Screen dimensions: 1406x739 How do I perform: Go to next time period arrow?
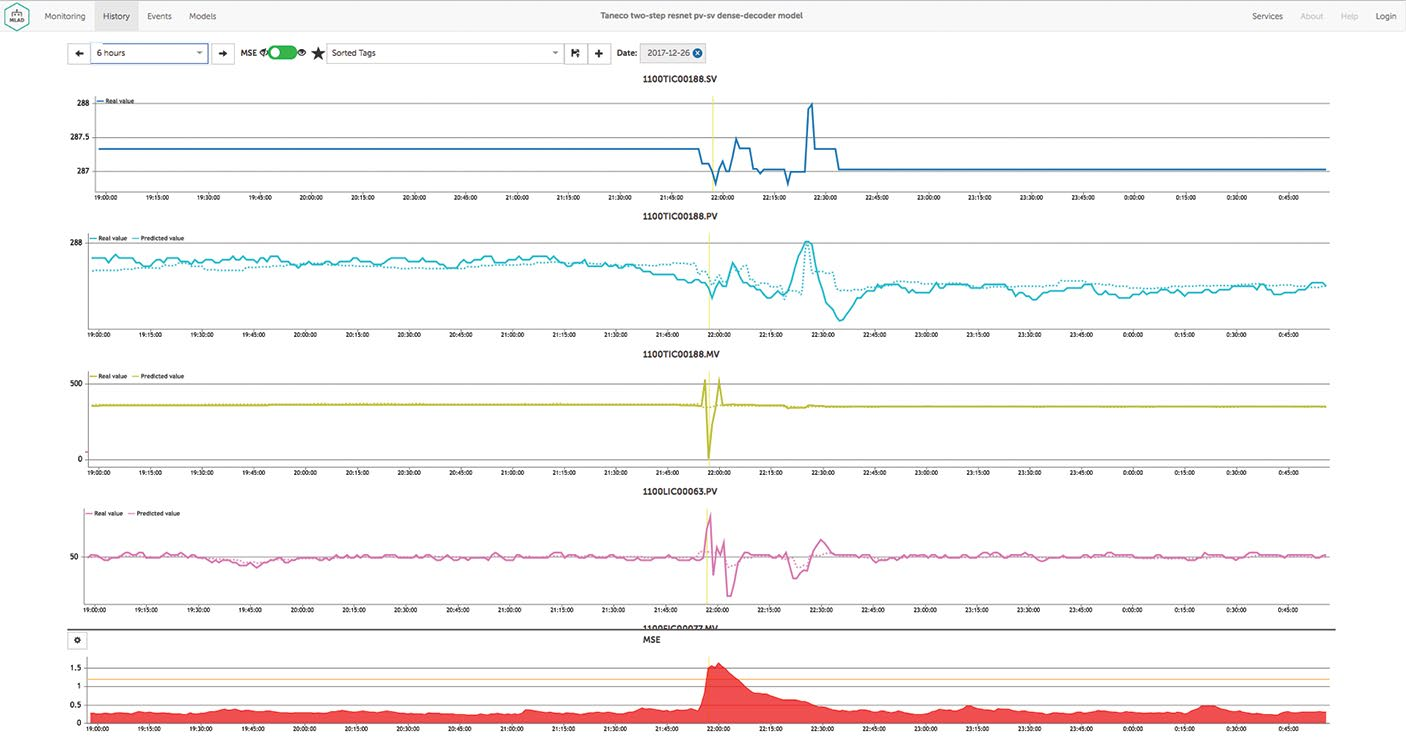point(222,53)
